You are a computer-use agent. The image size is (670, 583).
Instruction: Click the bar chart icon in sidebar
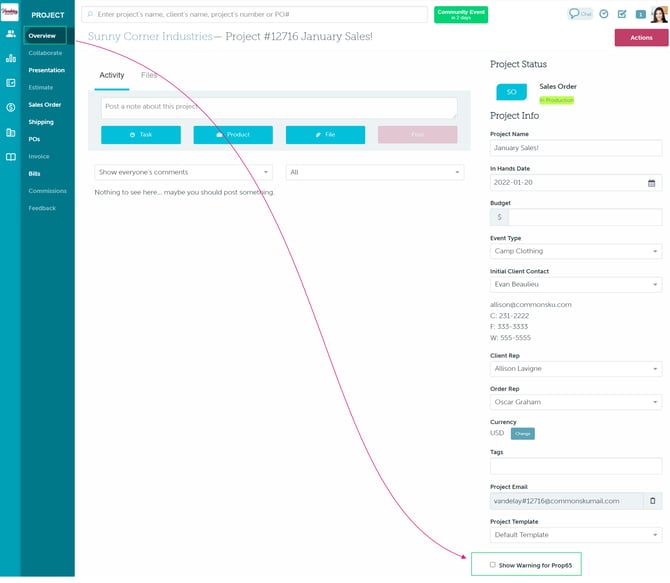click(11, 58)
